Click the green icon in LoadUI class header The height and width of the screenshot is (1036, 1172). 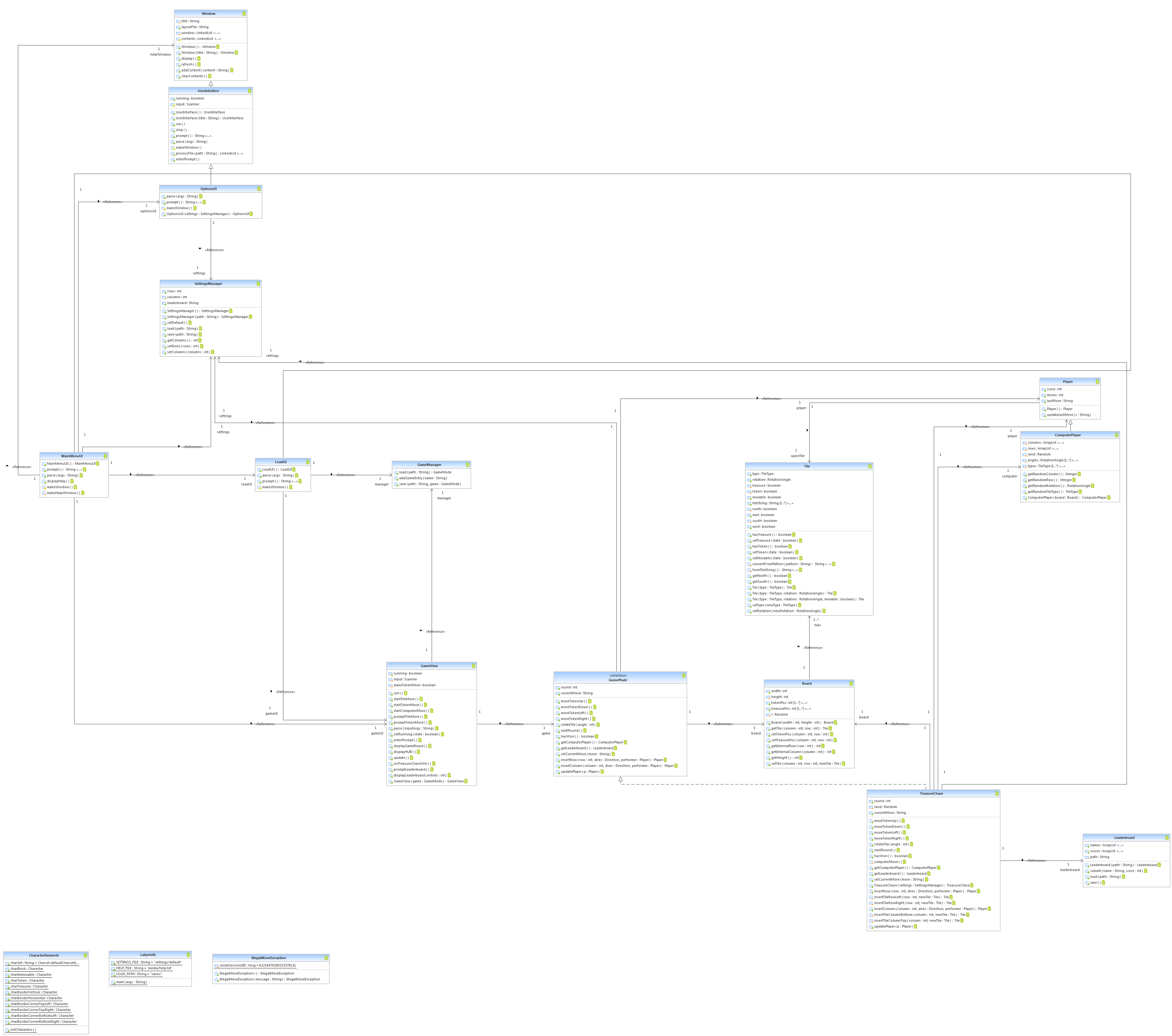[307, 462]
